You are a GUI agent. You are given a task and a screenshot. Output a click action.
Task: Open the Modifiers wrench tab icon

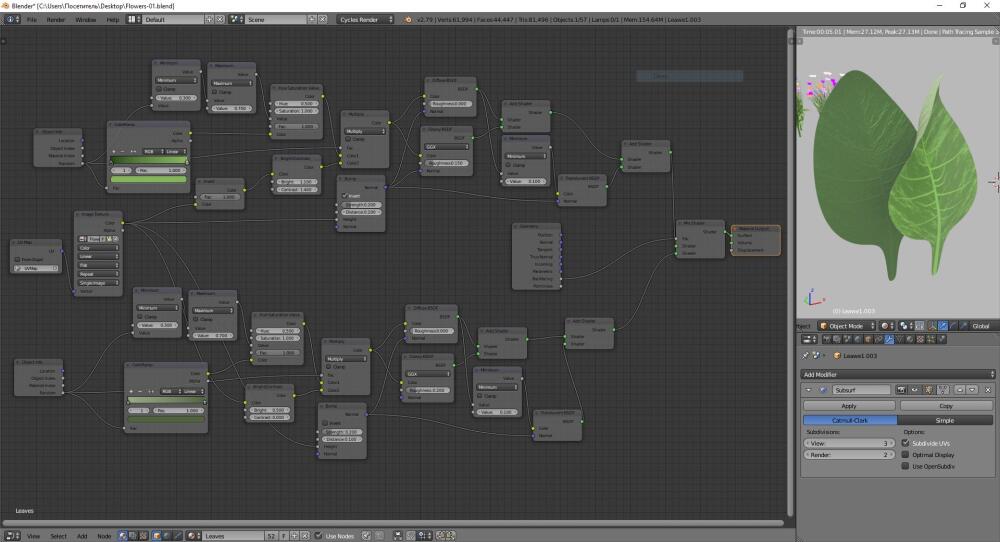pyautogui.click(x=889, y=339)
